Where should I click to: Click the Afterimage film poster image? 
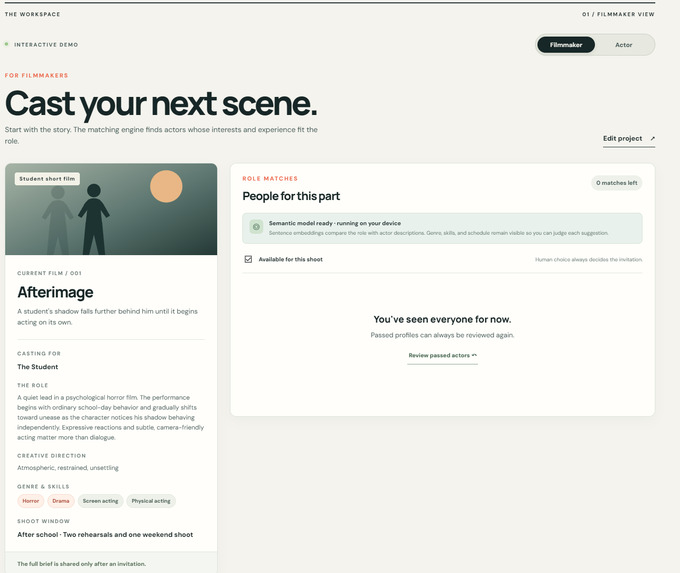[x=111, y=209]
